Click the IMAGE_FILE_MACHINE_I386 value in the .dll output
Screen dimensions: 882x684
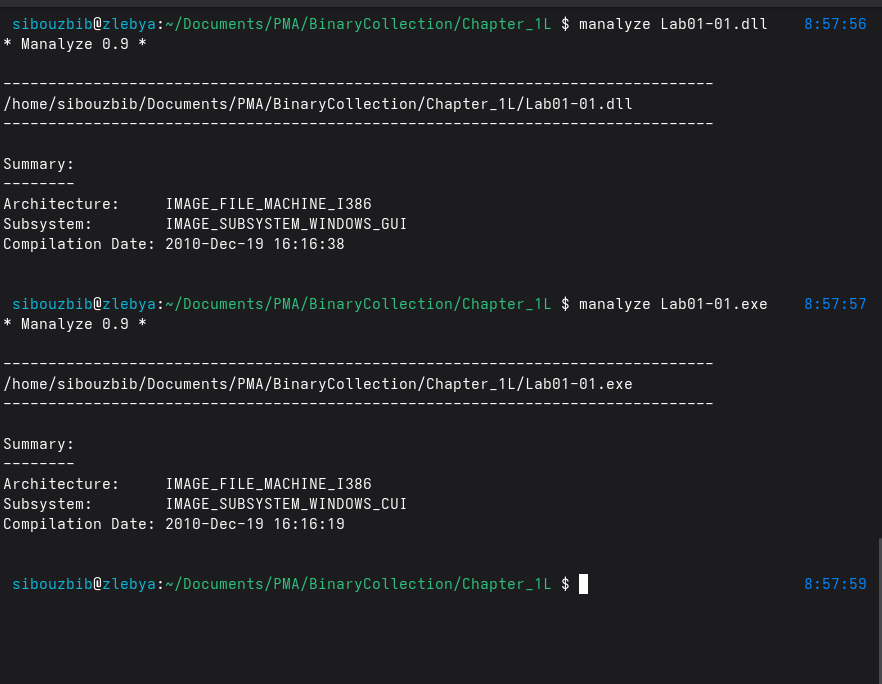point(268,204)
